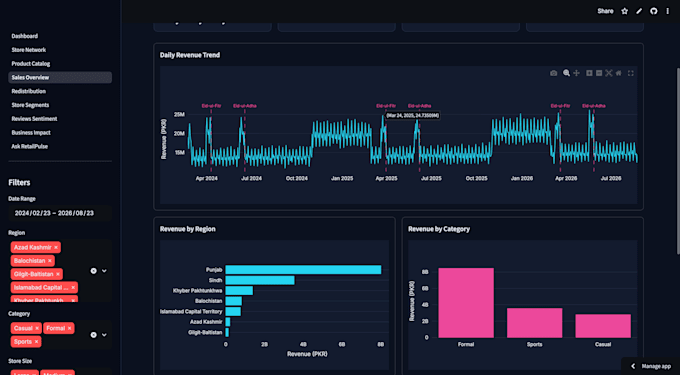Remove the Azad Kashmir region tag

[56, 248]
